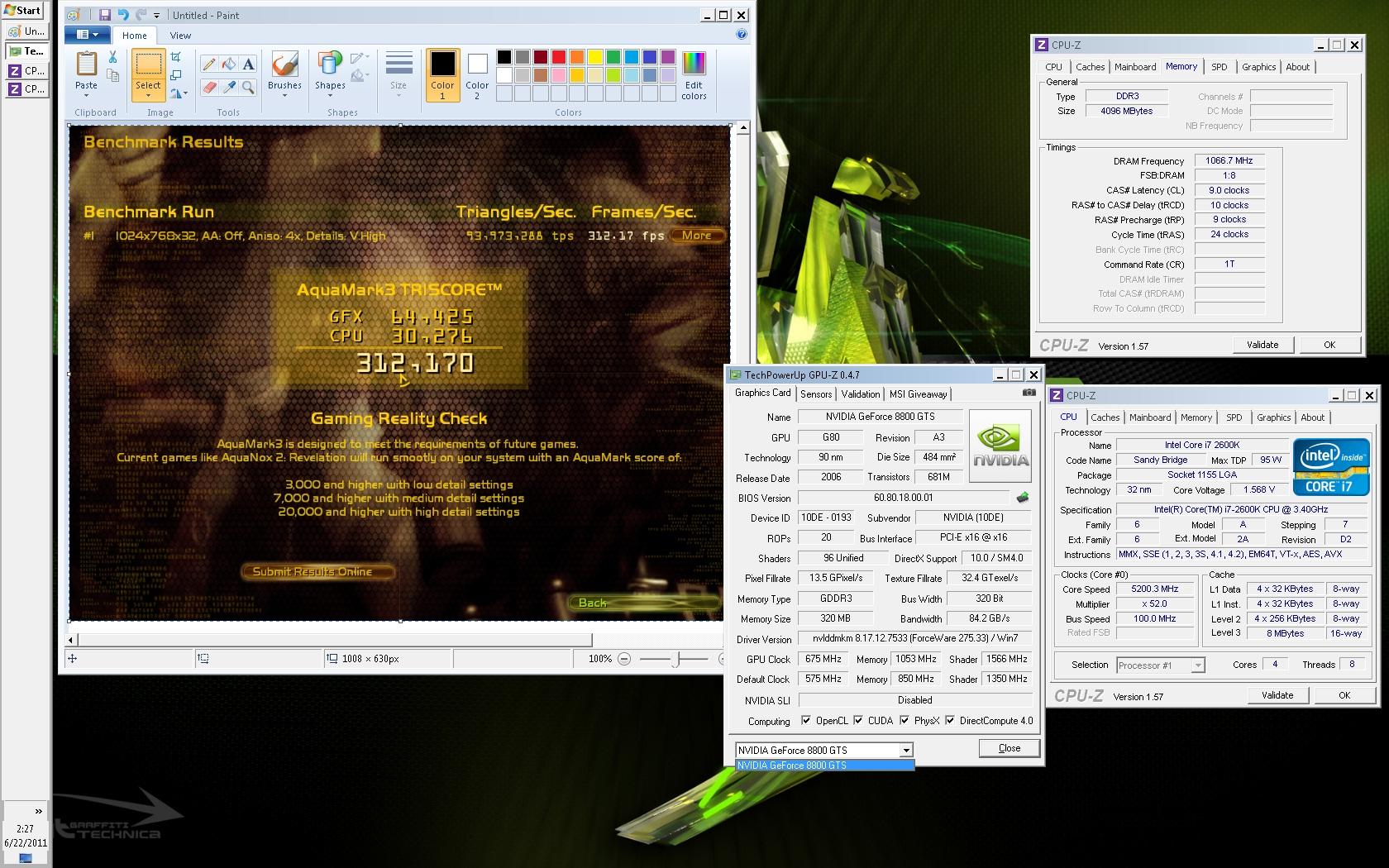Click the Graphics tab in the CPU-Z processor window
The image size is (1389, 868).
pos(1273,417)
